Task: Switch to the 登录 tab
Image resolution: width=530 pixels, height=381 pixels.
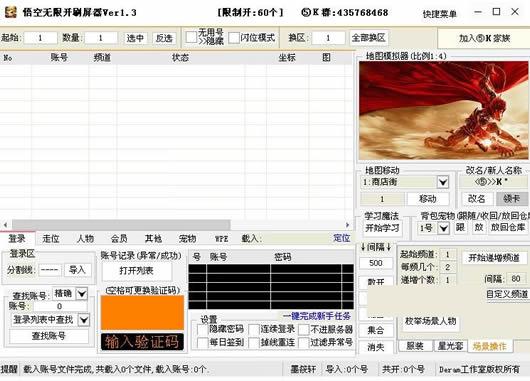Action: (17, 239)
